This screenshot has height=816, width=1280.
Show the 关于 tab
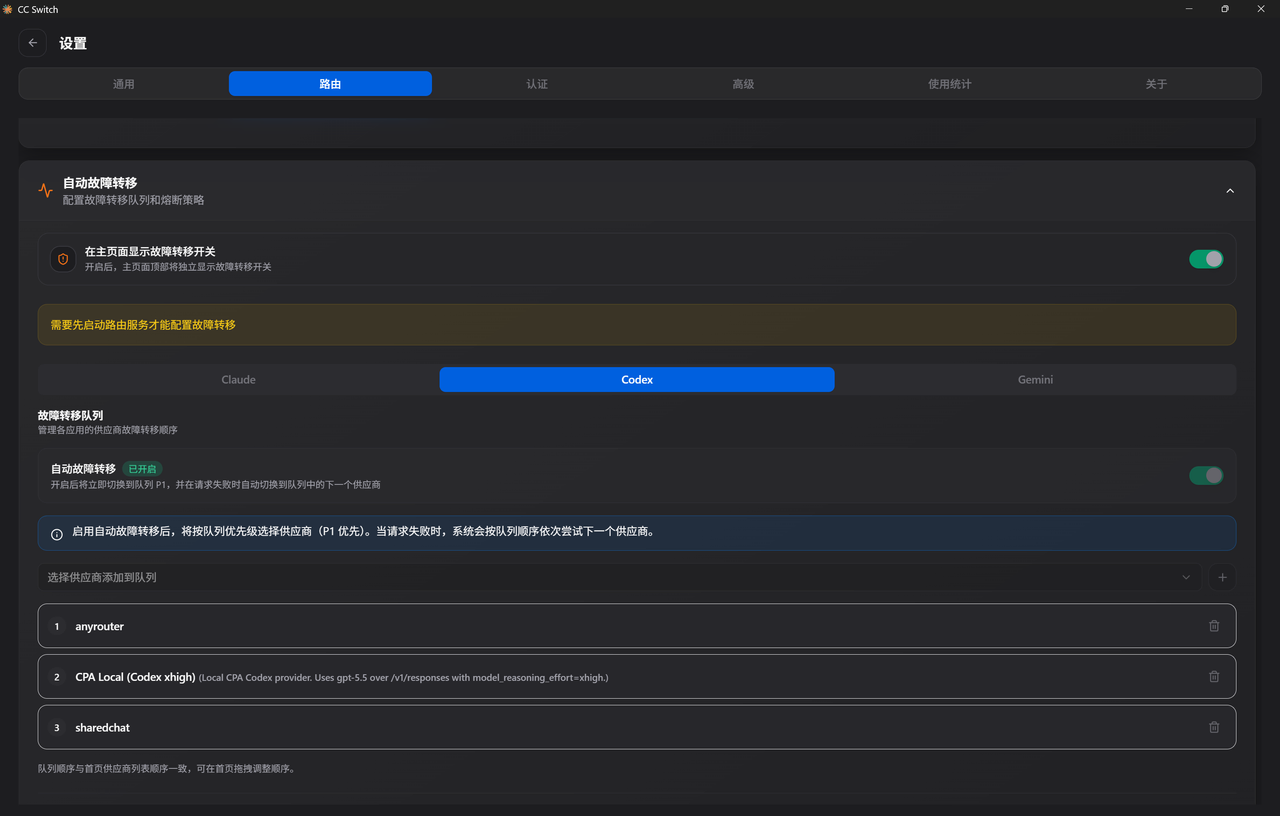coord(1156,84)
